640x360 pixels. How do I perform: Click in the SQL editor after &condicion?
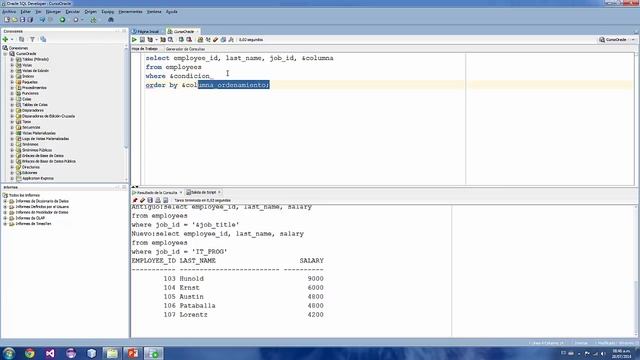[212, 76]
